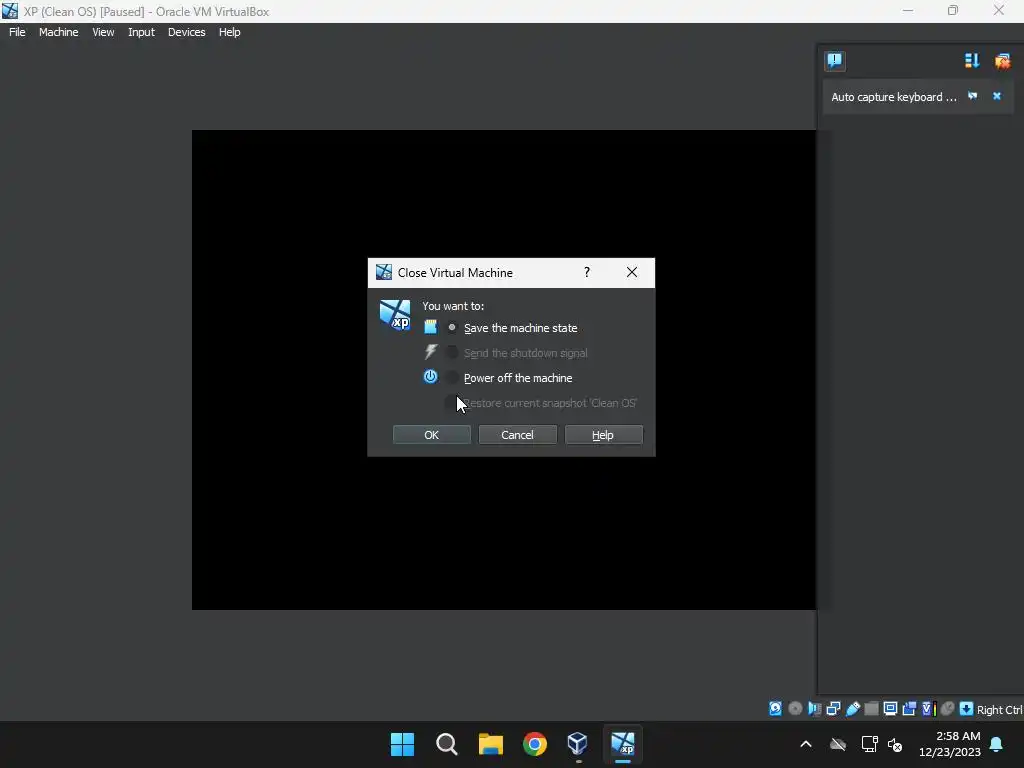Click the hard disk activity status icon
1024x768 pixels.
click(775, 709)
